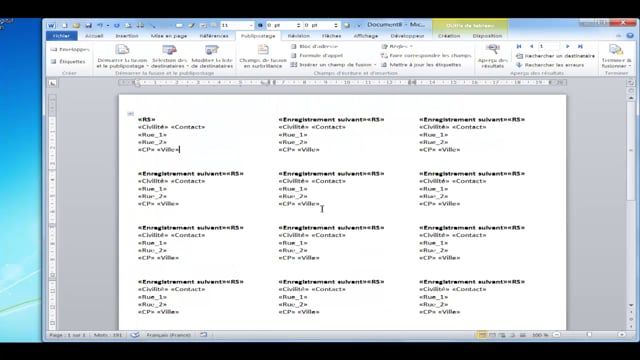Minimize the ribbon with the caret
640x360 pixels.
pos(619,36)
